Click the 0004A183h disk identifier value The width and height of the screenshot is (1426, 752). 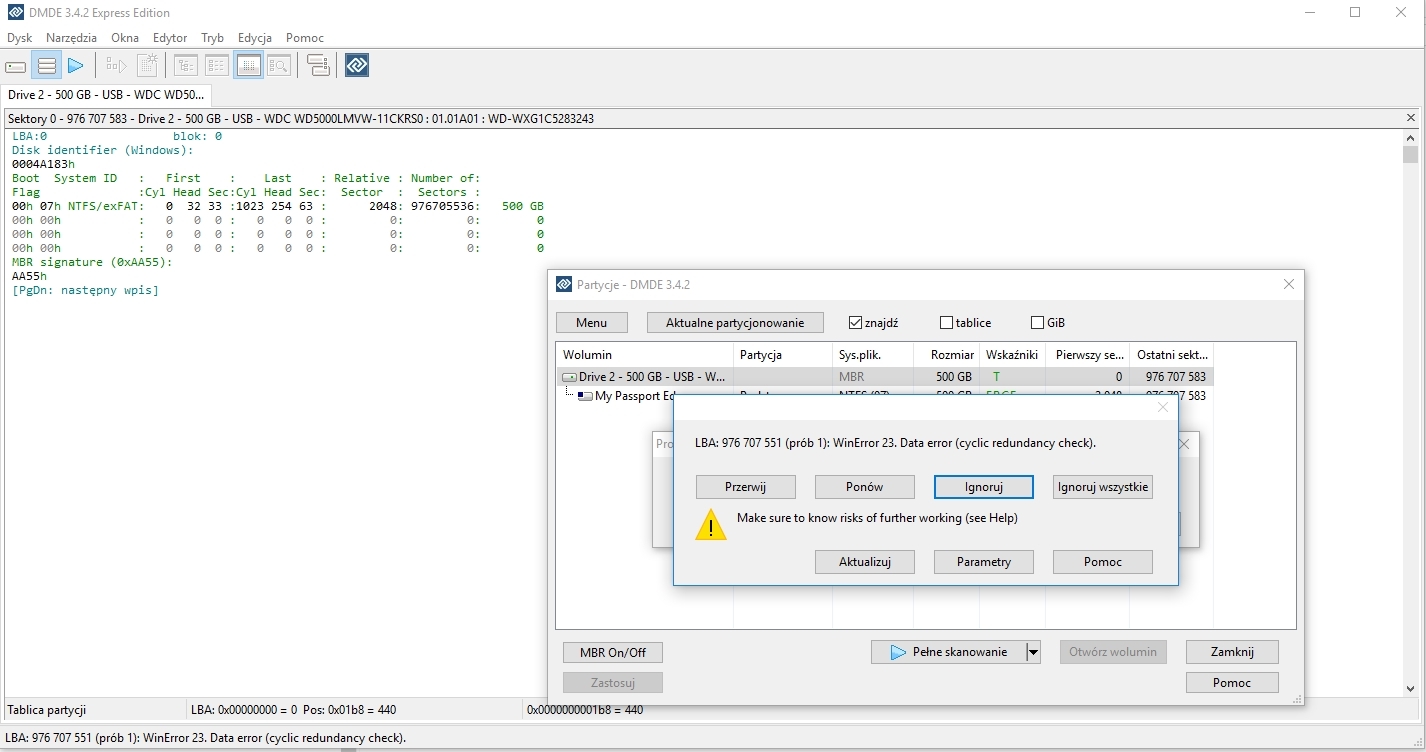[x=44, y=164]
